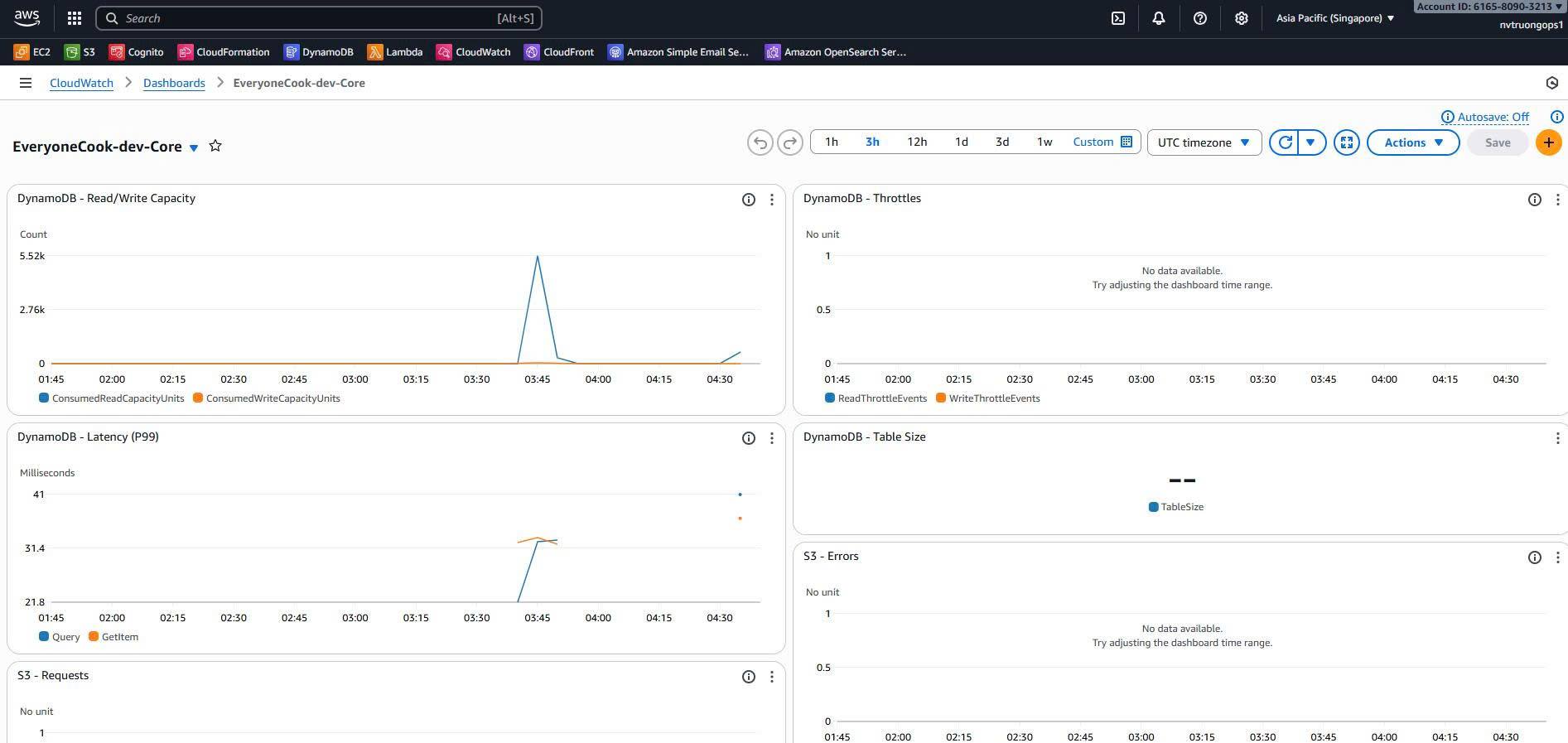
Task: Open Lambda shortcut in favorites bar
Action: pyautogui.click(x=395, y=52)
